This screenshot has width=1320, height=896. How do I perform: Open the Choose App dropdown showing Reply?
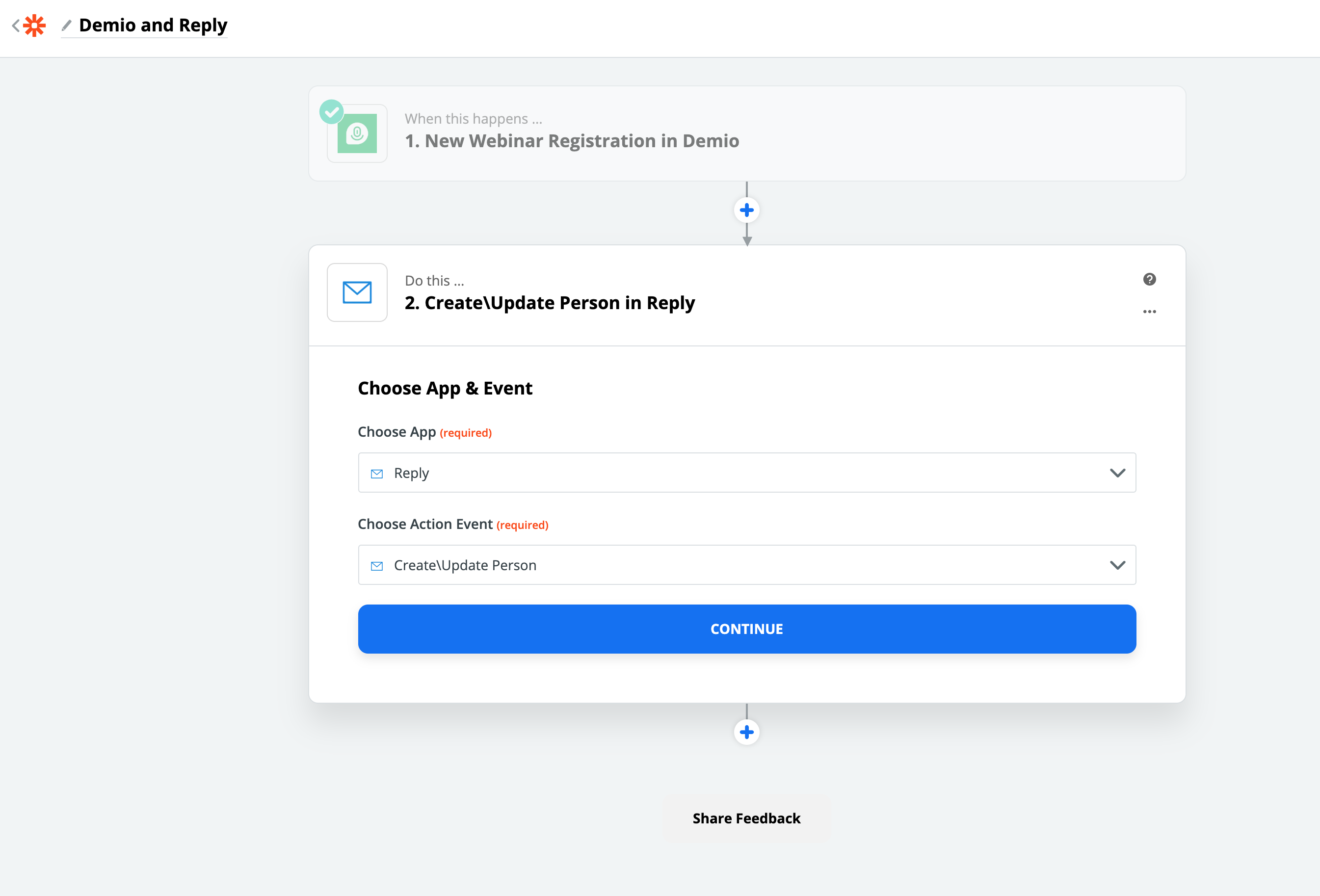point(747,473)
